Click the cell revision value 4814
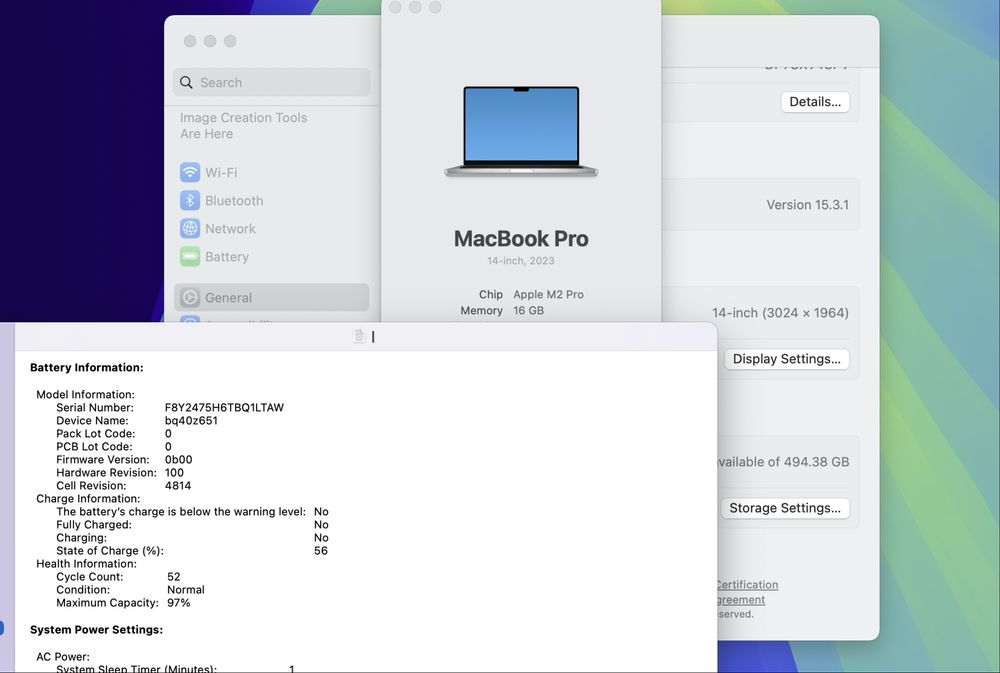Image resolution: width=1000 pixels, height=673 pixels. [x=178, y=486]
